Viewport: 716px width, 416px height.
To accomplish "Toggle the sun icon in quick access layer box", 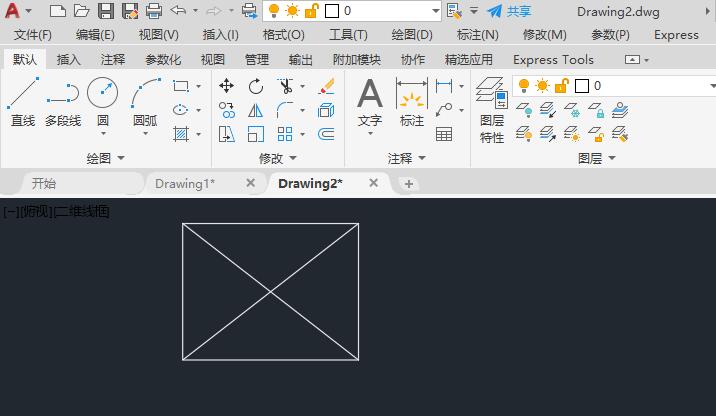I will (292, 11).
